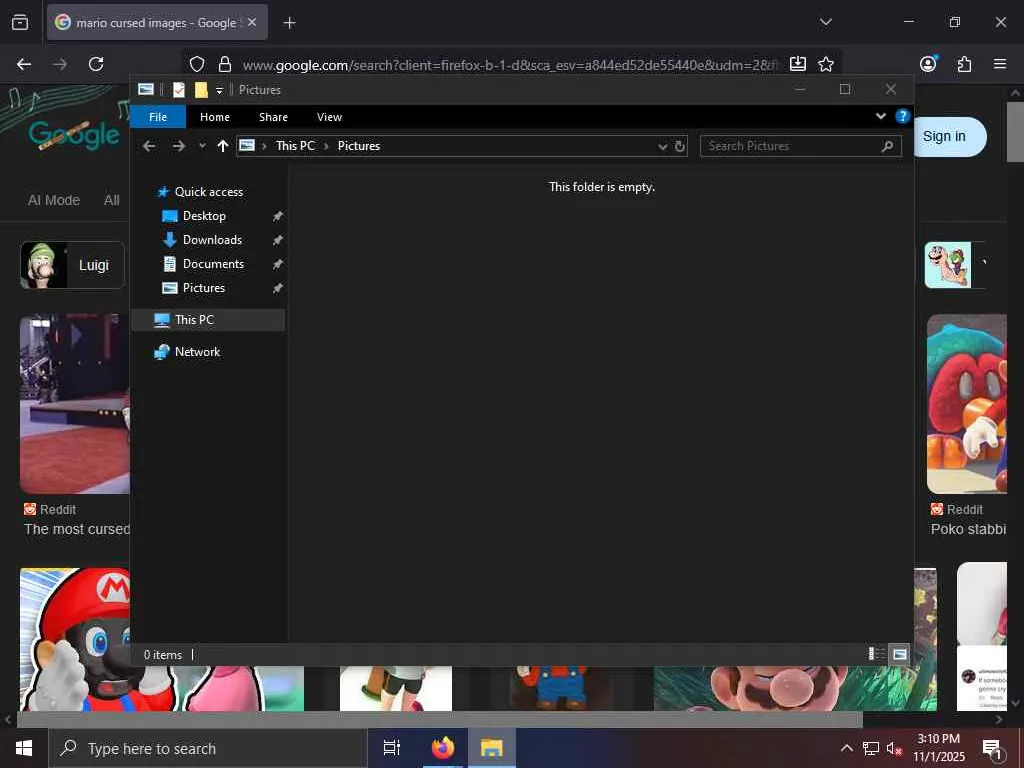Open the notification center icon

[x=992, y=749]
